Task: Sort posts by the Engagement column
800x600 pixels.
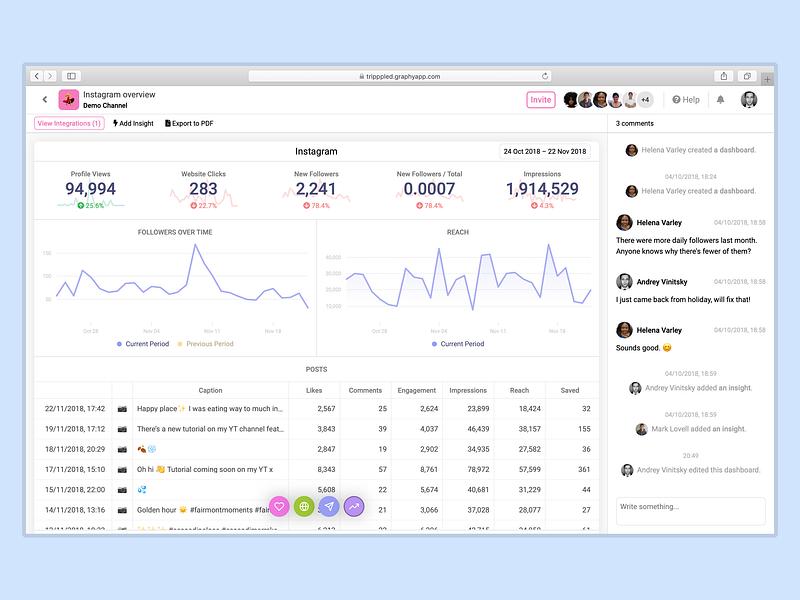Action: (417, 390)
